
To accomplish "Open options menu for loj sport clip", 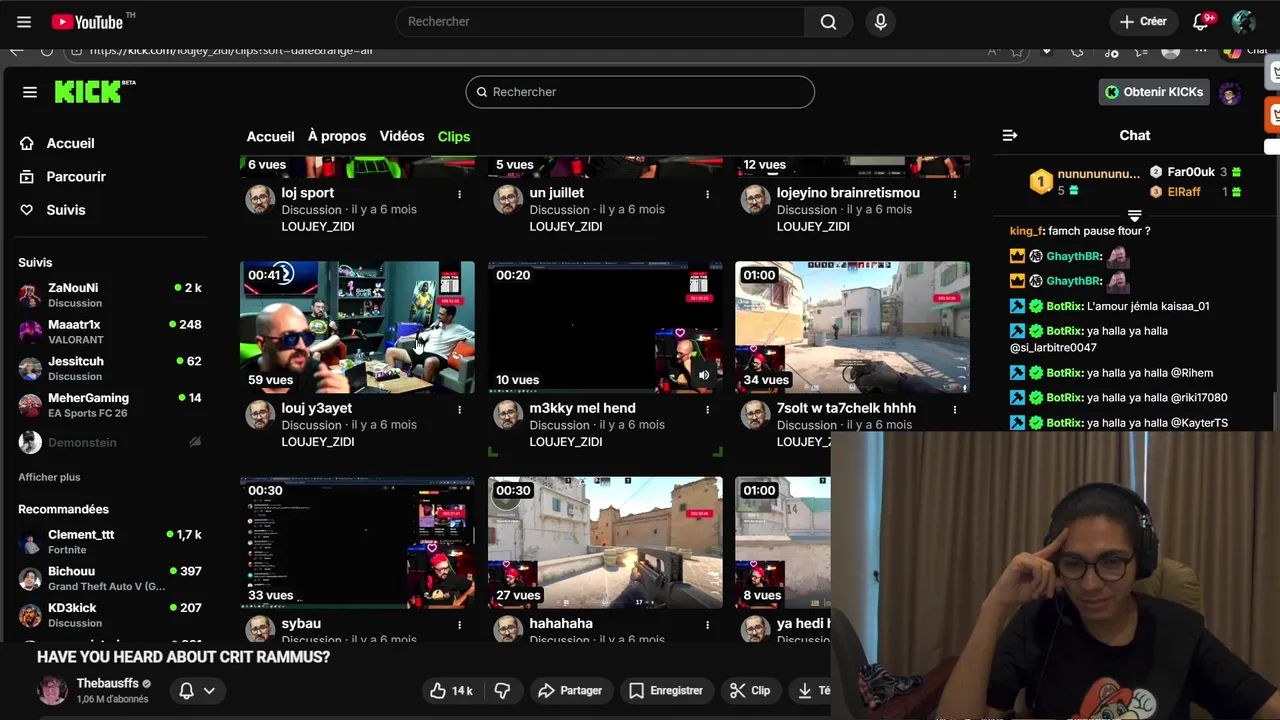I will [460, 194].
